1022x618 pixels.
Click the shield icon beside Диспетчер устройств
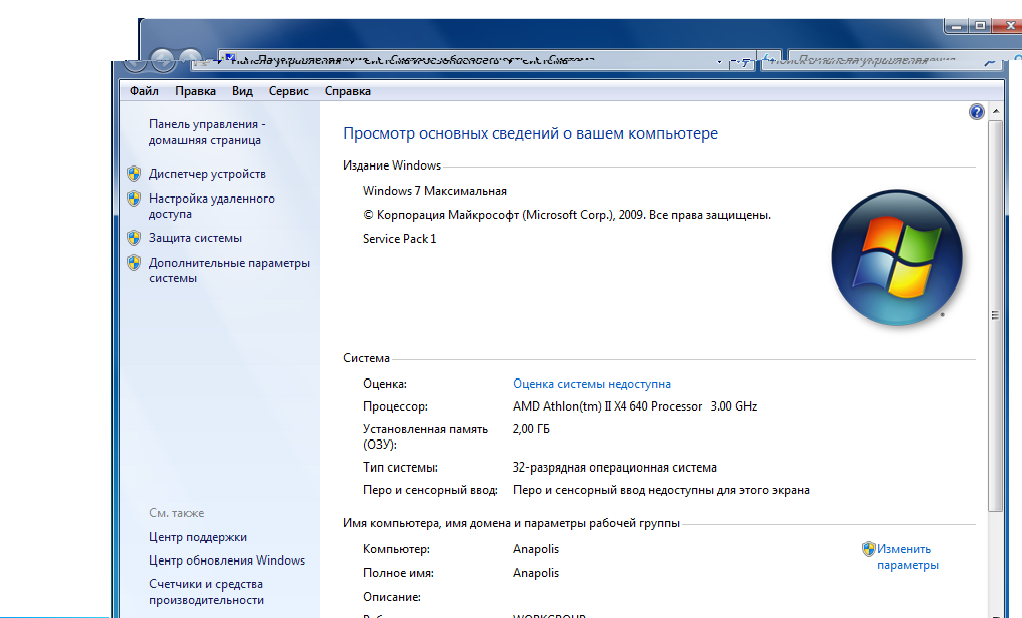click(x=134, y=173)
